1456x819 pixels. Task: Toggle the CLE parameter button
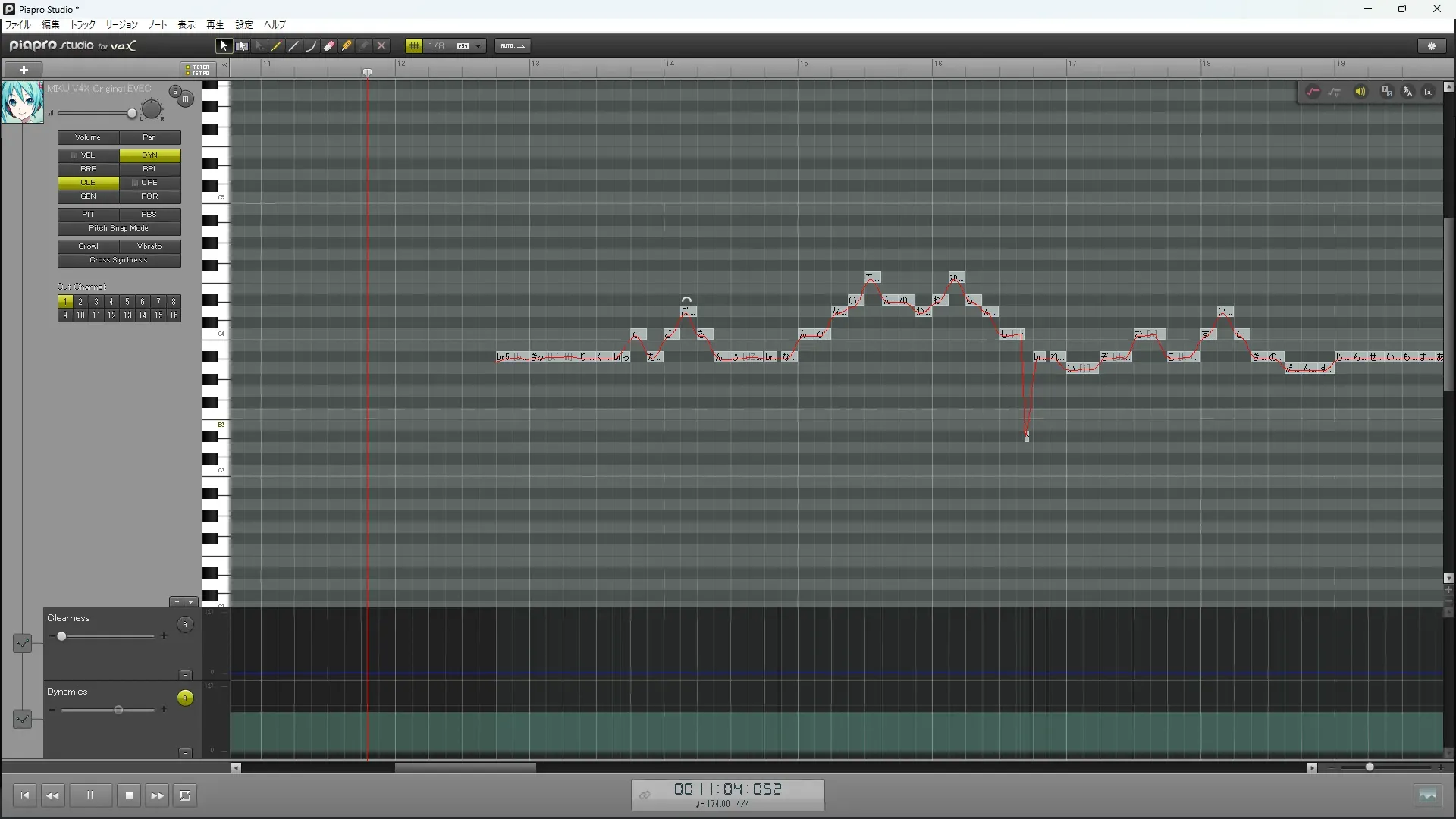(88, 183)
